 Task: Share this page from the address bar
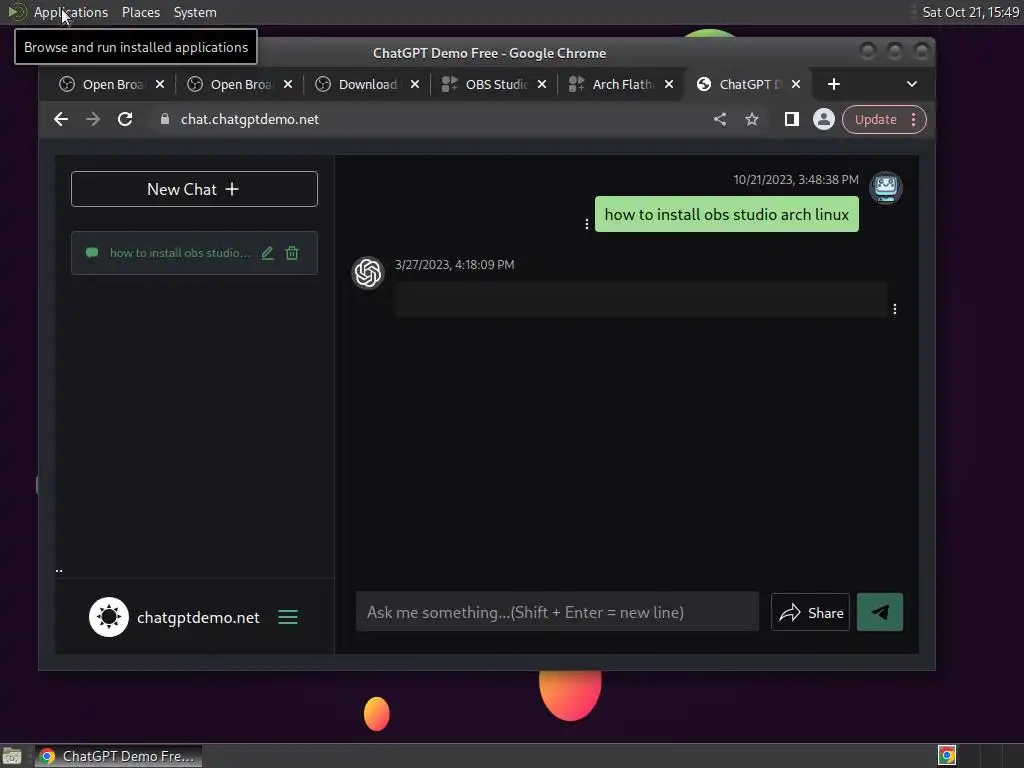pyautogui.click(x=720, y=120)
